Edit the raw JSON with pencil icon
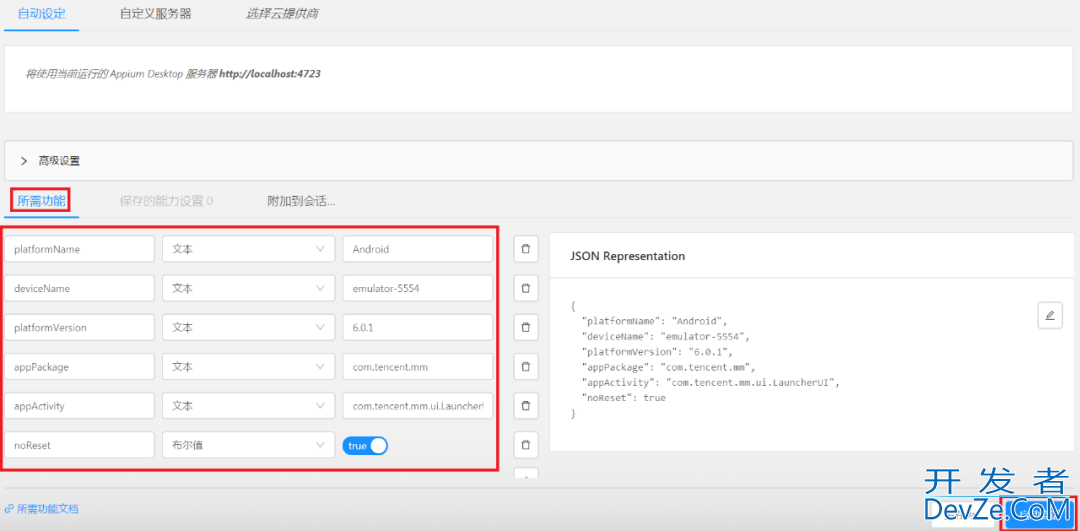This screenshot has width=1080, height=531. click(x=1050, y=315)
